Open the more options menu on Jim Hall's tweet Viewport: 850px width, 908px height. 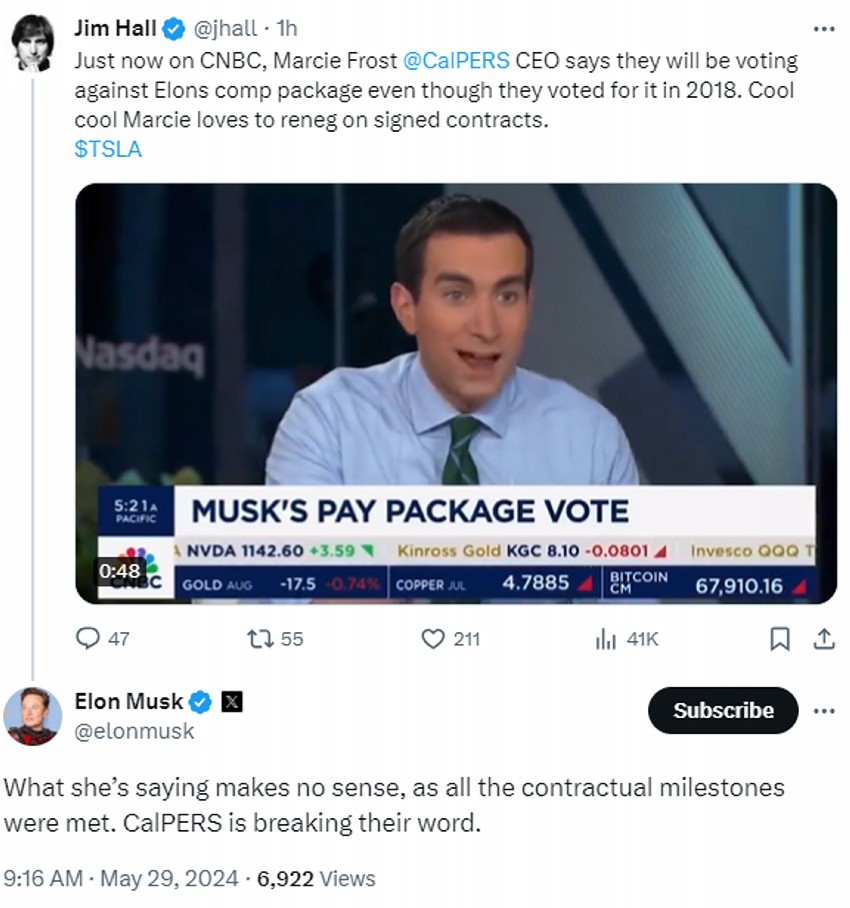tap(824, 28)
